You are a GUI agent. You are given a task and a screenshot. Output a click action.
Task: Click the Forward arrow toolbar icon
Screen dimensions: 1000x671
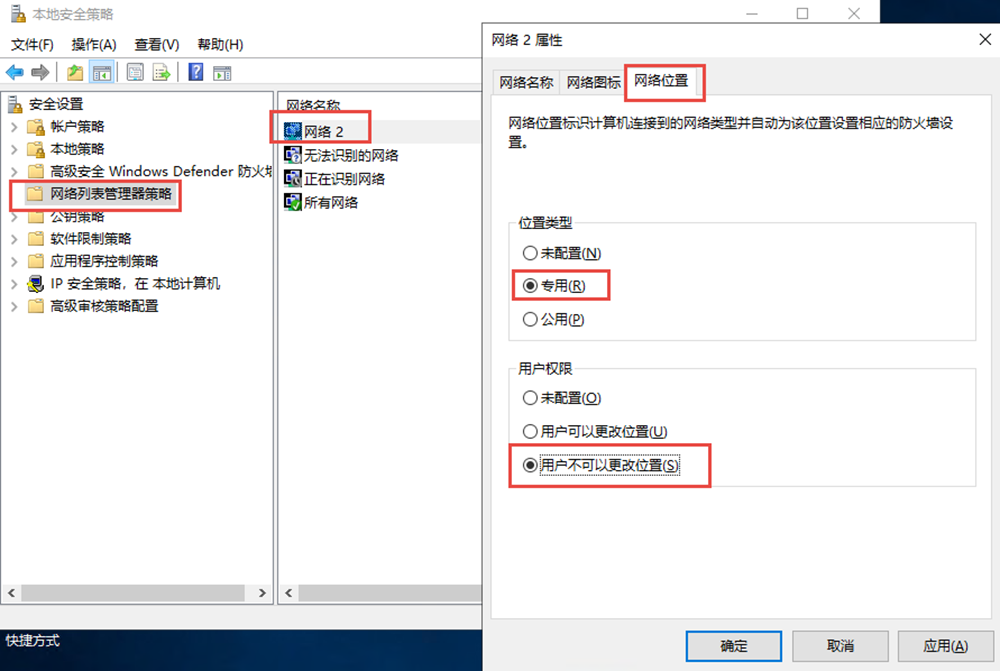pyautogui.click(x=40, y=73)
